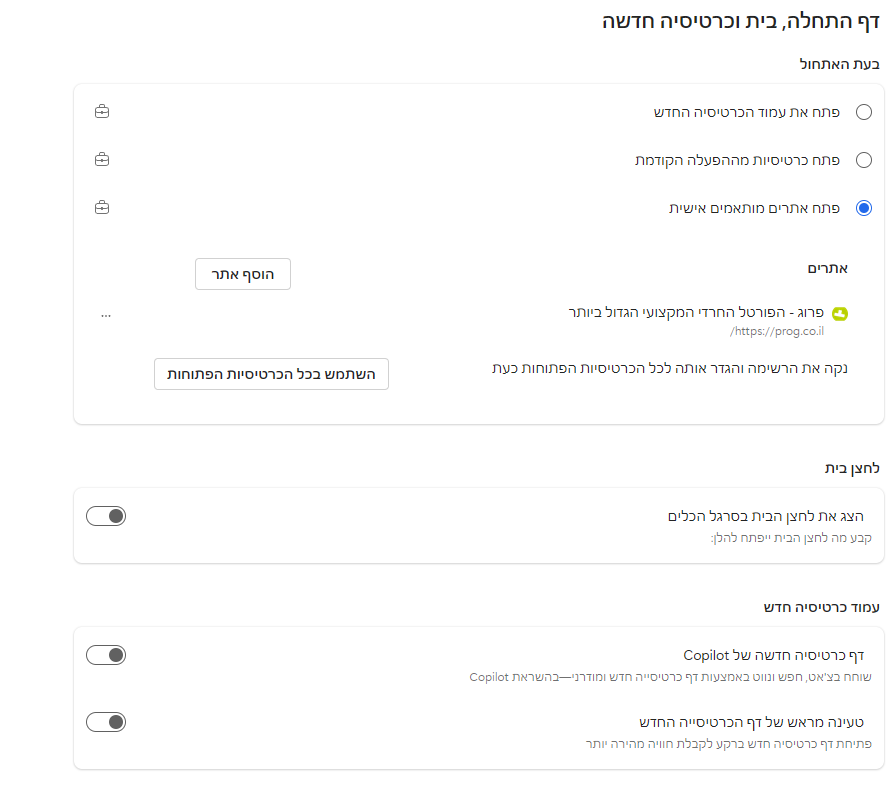The height and width of the screenshot is (793, 894).
Task: Click briefcase icon beside the custom sites option
Action: [x=102, y=208]
